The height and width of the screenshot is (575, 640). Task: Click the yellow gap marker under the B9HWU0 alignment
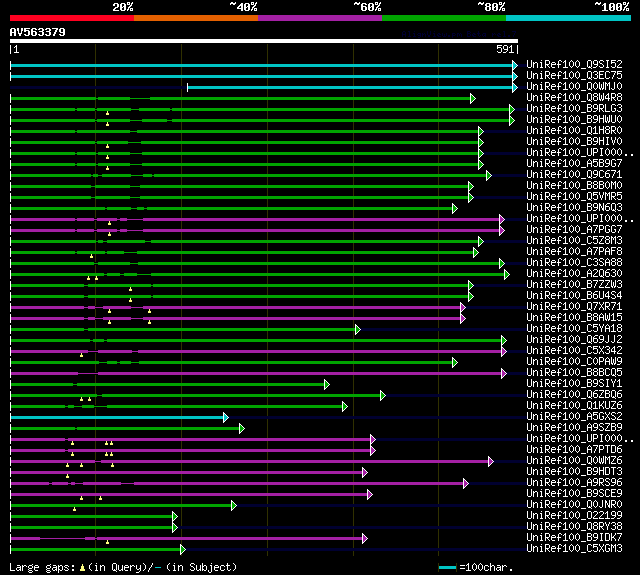point(107,124)
